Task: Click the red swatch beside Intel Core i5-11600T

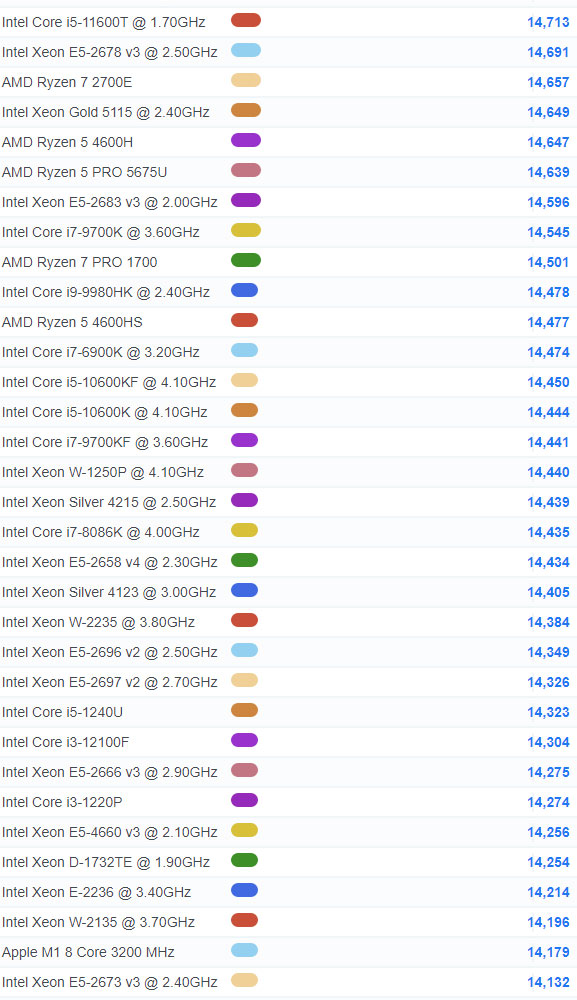Action: (245, 20)
